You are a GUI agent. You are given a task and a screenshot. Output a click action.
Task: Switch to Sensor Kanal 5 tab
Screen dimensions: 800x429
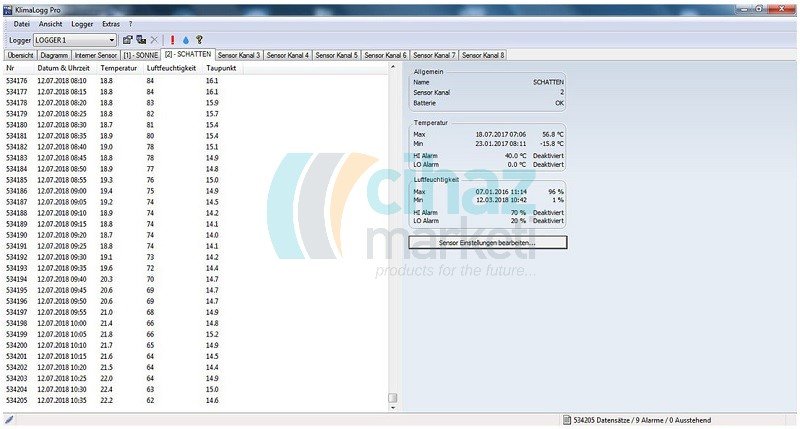pyautogui.click(x=336, y=55)
